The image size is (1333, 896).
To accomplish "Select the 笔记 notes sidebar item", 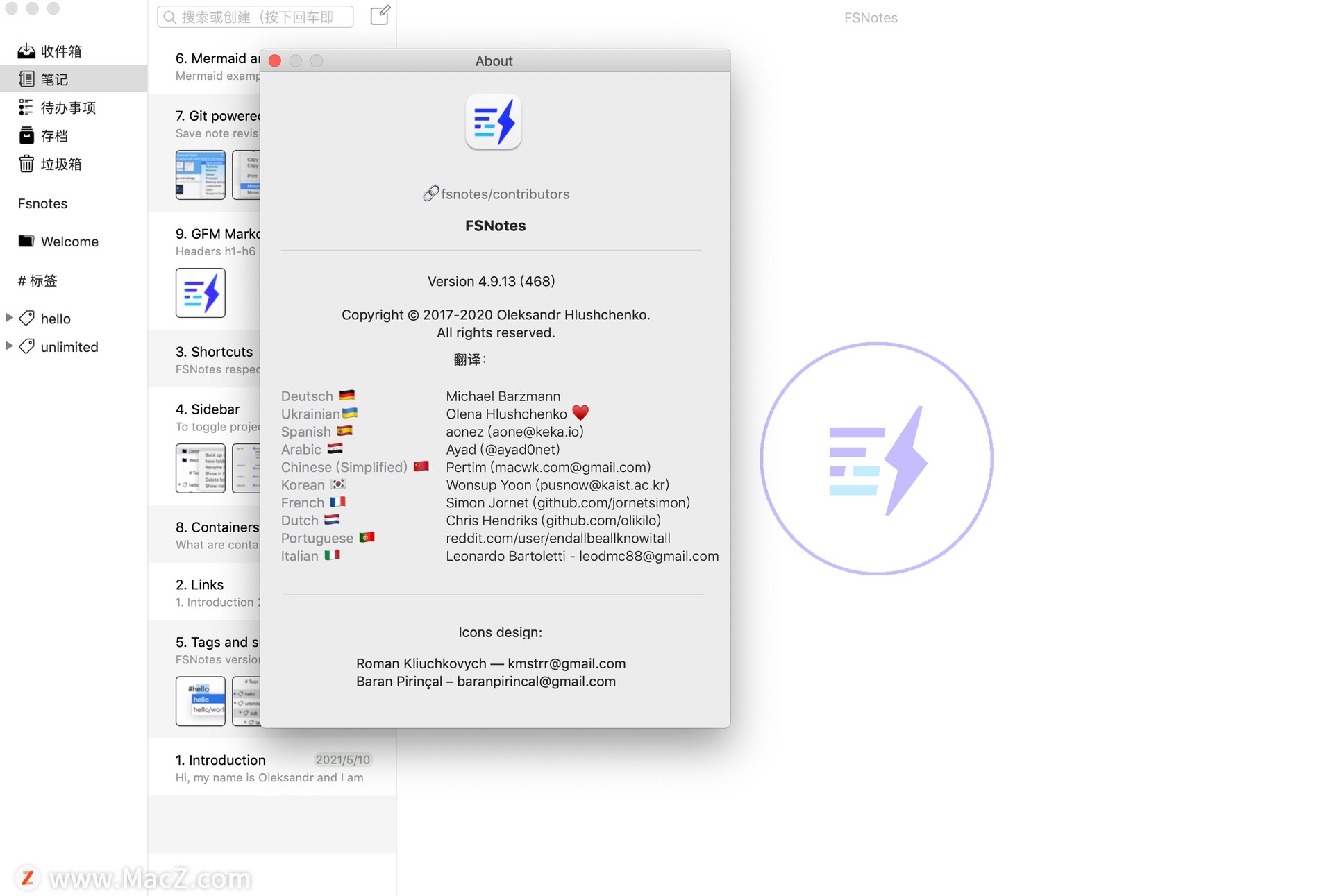I will coord(74,78).
